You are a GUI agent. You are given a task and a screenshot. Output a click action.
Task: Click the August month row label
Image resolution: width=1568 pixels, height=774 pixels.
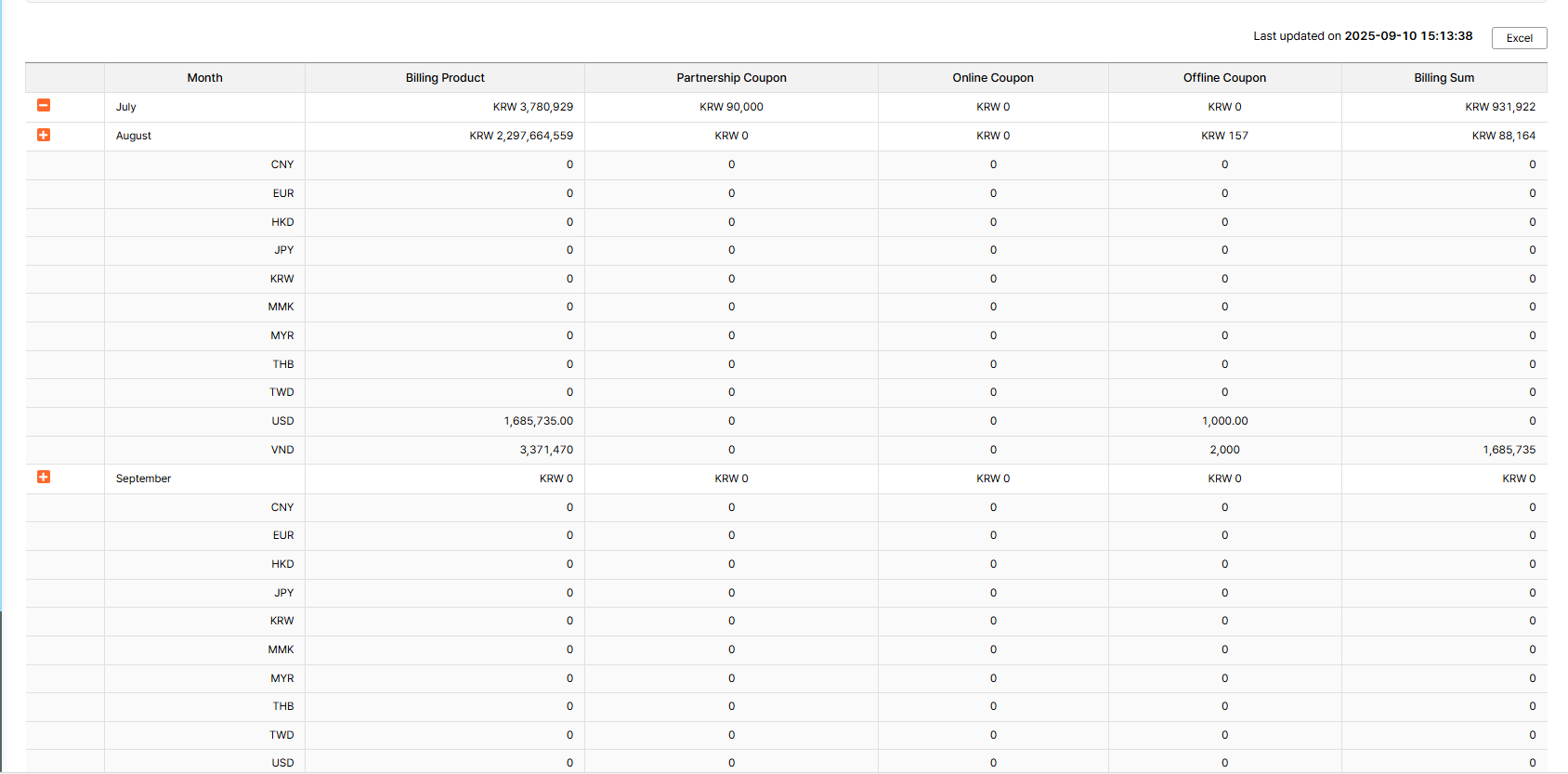(x=134, y=136)
